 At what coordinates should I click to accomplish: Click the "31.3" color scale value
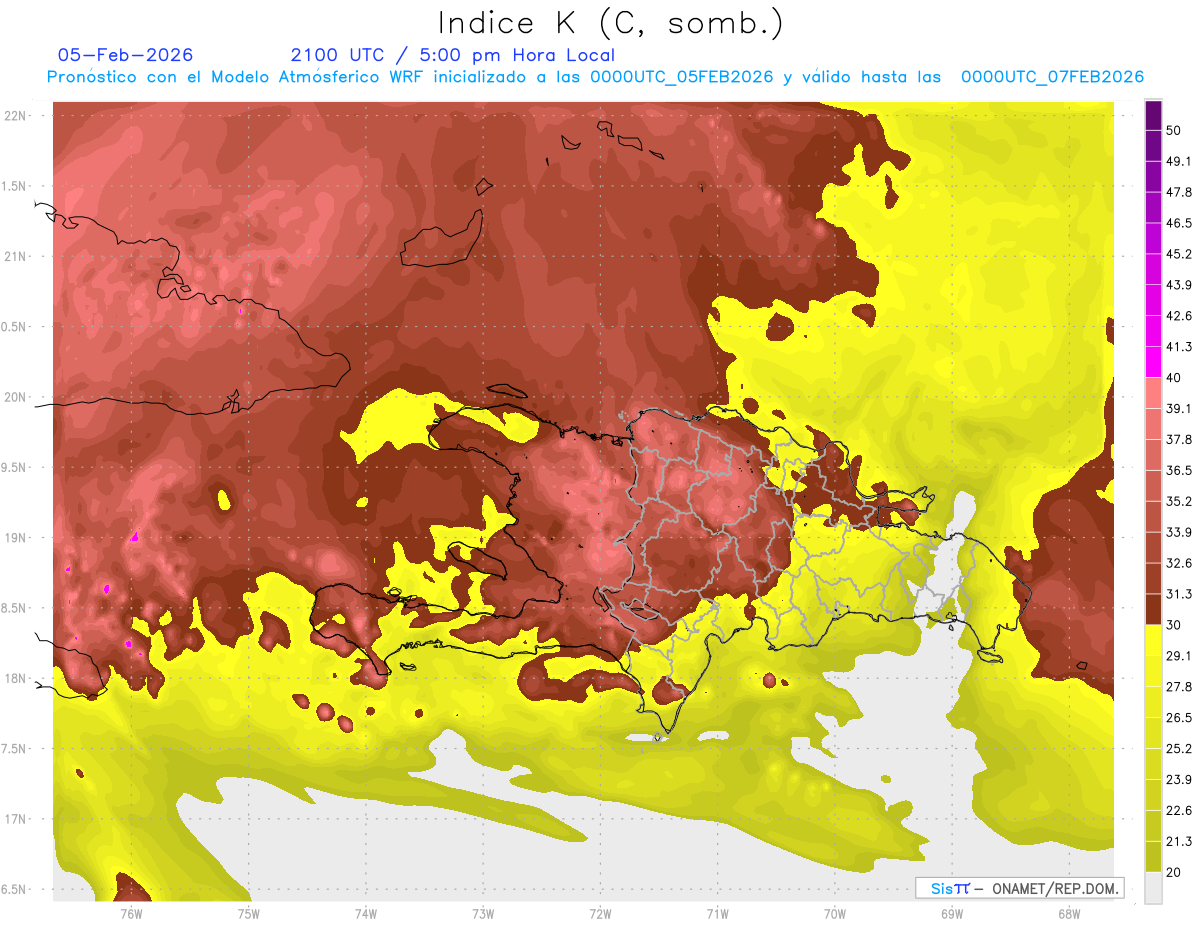tap(1178, 594)
